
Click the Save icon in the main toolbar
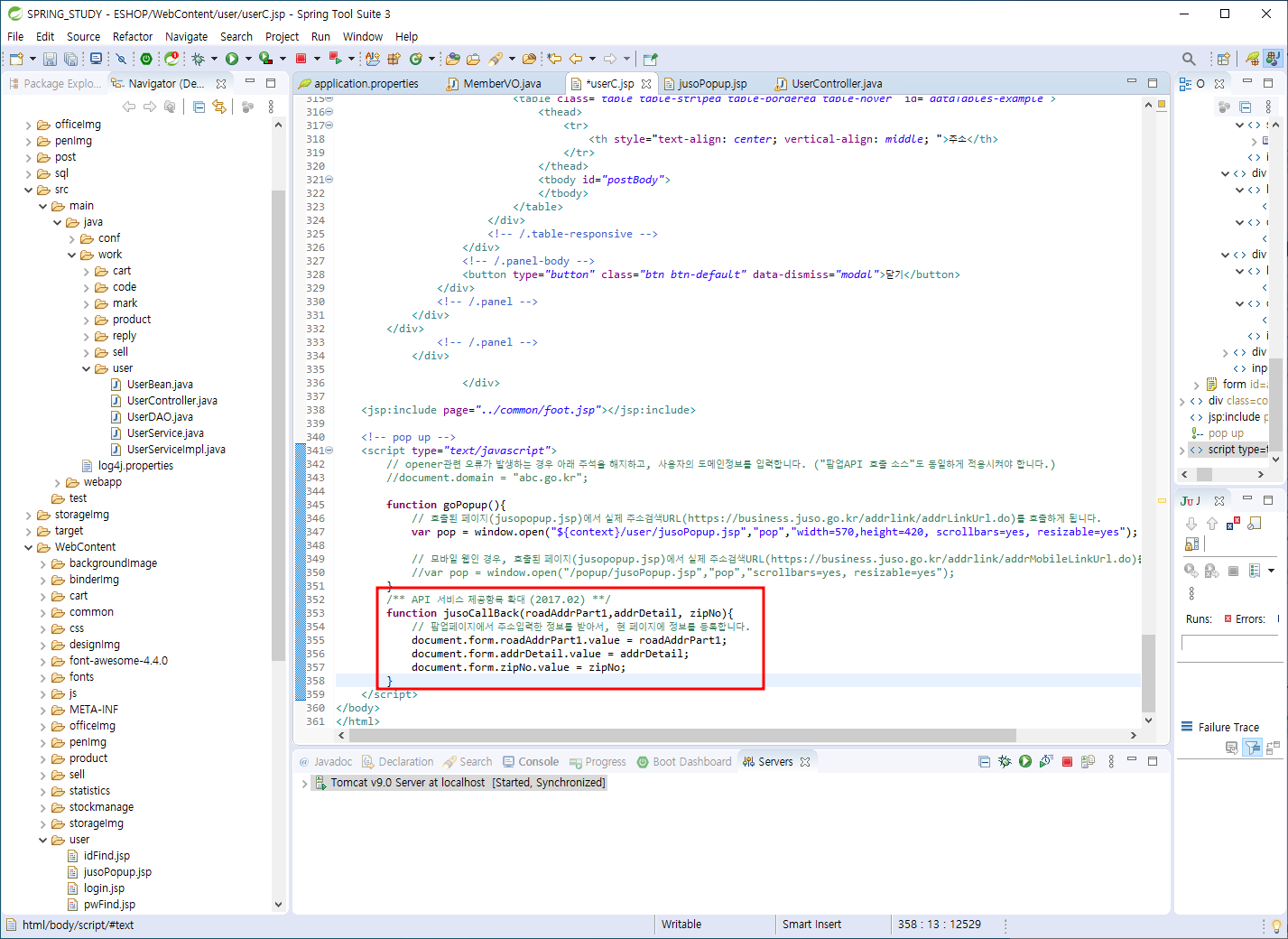coord(50,59)
